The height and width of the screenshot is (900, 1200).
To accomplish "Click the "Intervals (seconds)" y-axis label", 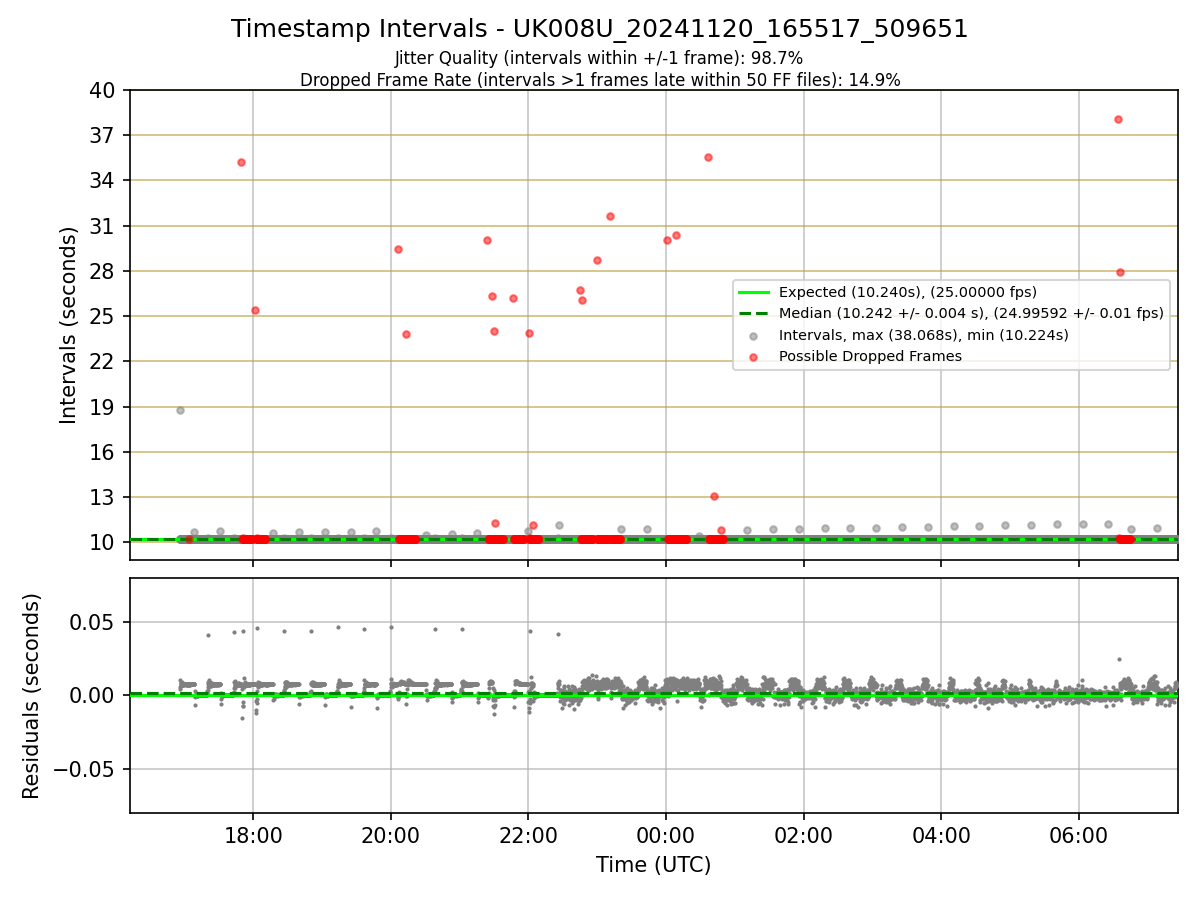I will pyautogui.click(x=69, y=325).
